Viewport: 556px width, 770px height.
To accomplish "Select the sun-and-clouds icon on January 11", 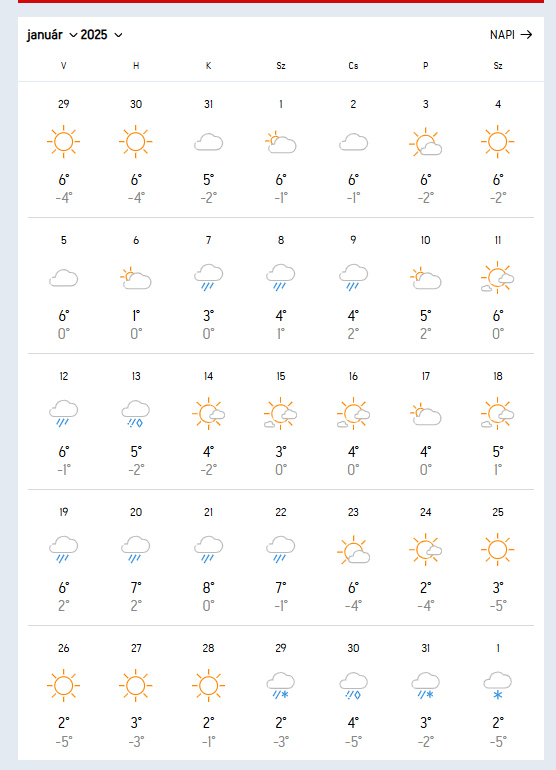I will tap(498, 277).
